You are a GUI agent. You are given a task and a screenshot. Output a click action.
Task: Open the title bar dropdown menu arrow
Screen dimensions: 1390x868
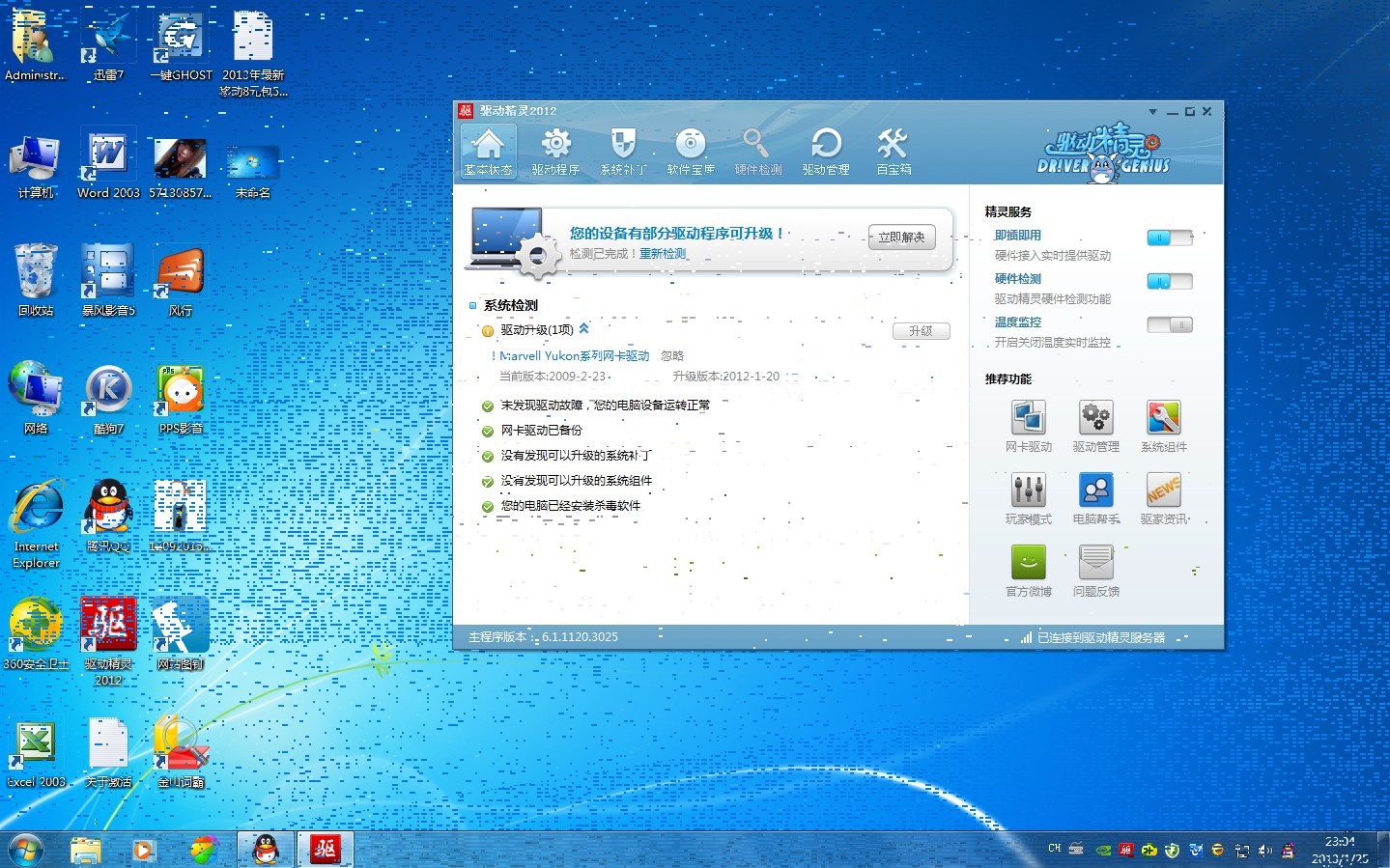pos(1152,112)
